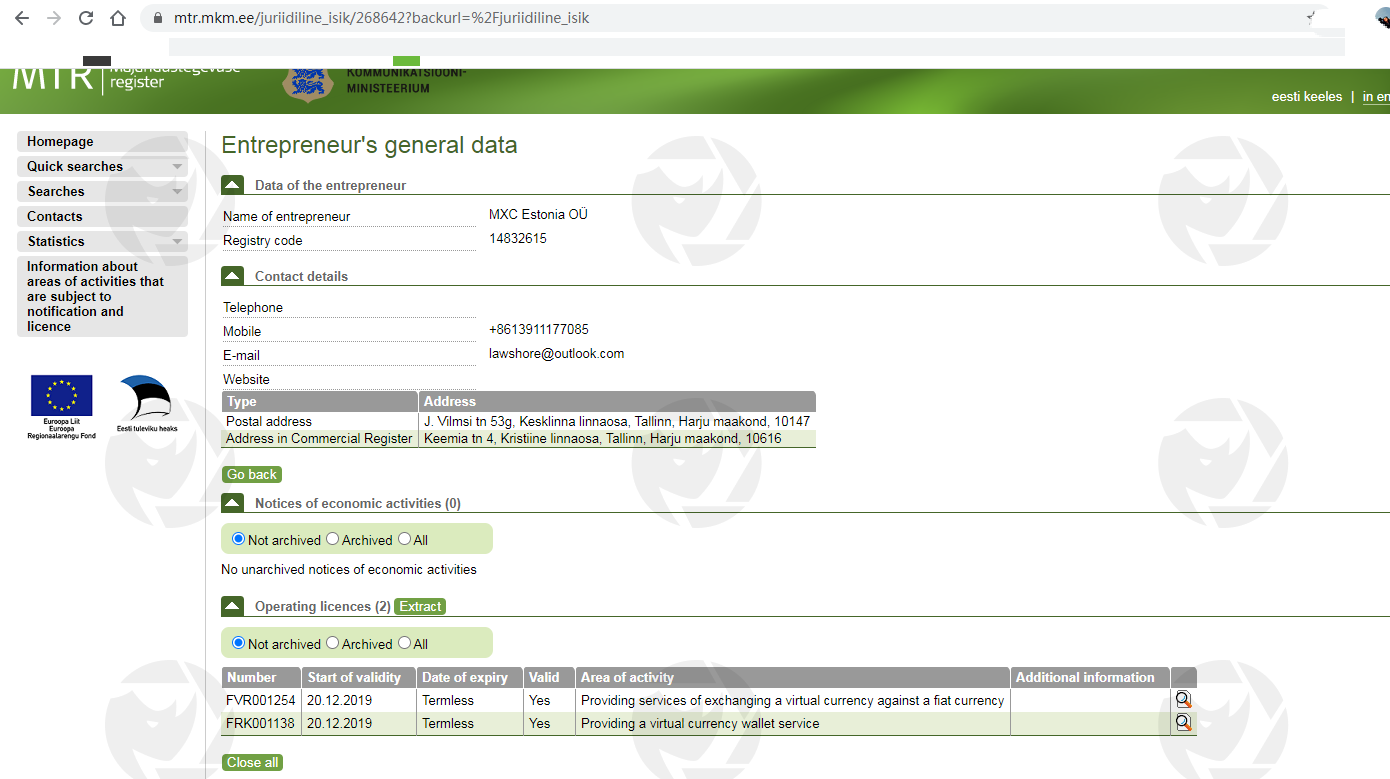Click the Extract button
Screen dimensions: 1390x779
[420, 606]
